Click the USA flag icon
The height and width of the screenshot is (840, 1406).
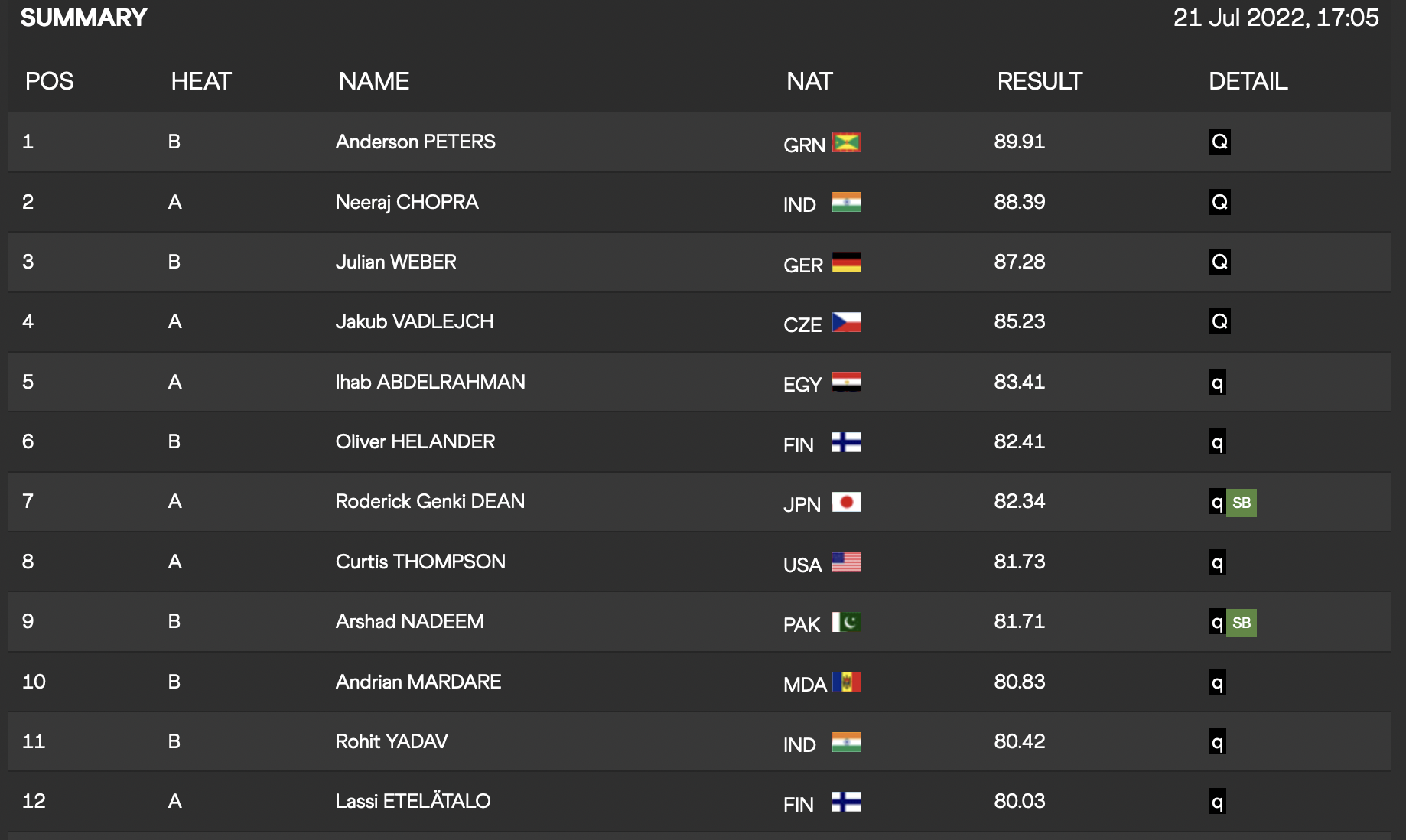click(x=846, y=562)
